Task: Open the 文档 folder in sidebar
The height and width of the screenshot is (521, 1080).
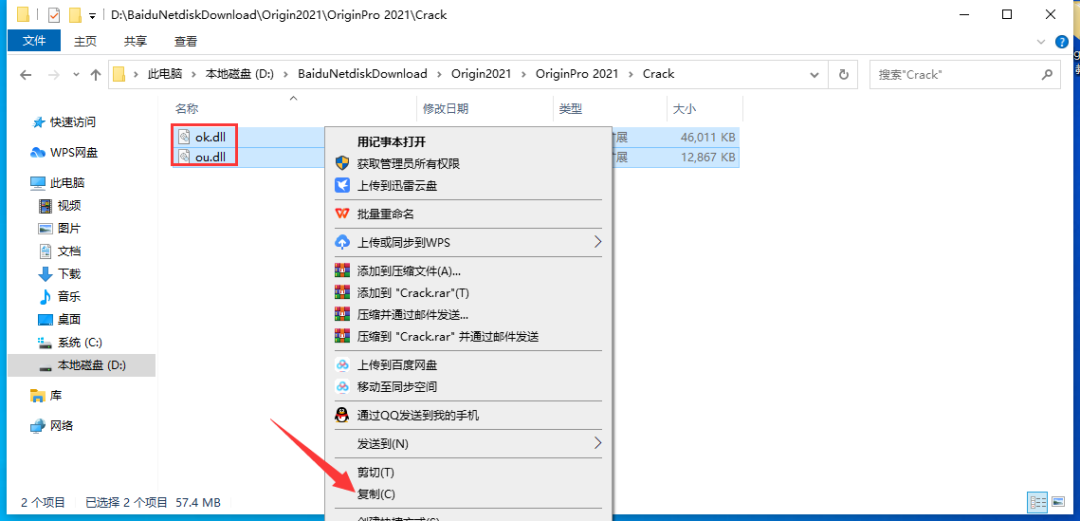Action: click(x=70, y=251)
